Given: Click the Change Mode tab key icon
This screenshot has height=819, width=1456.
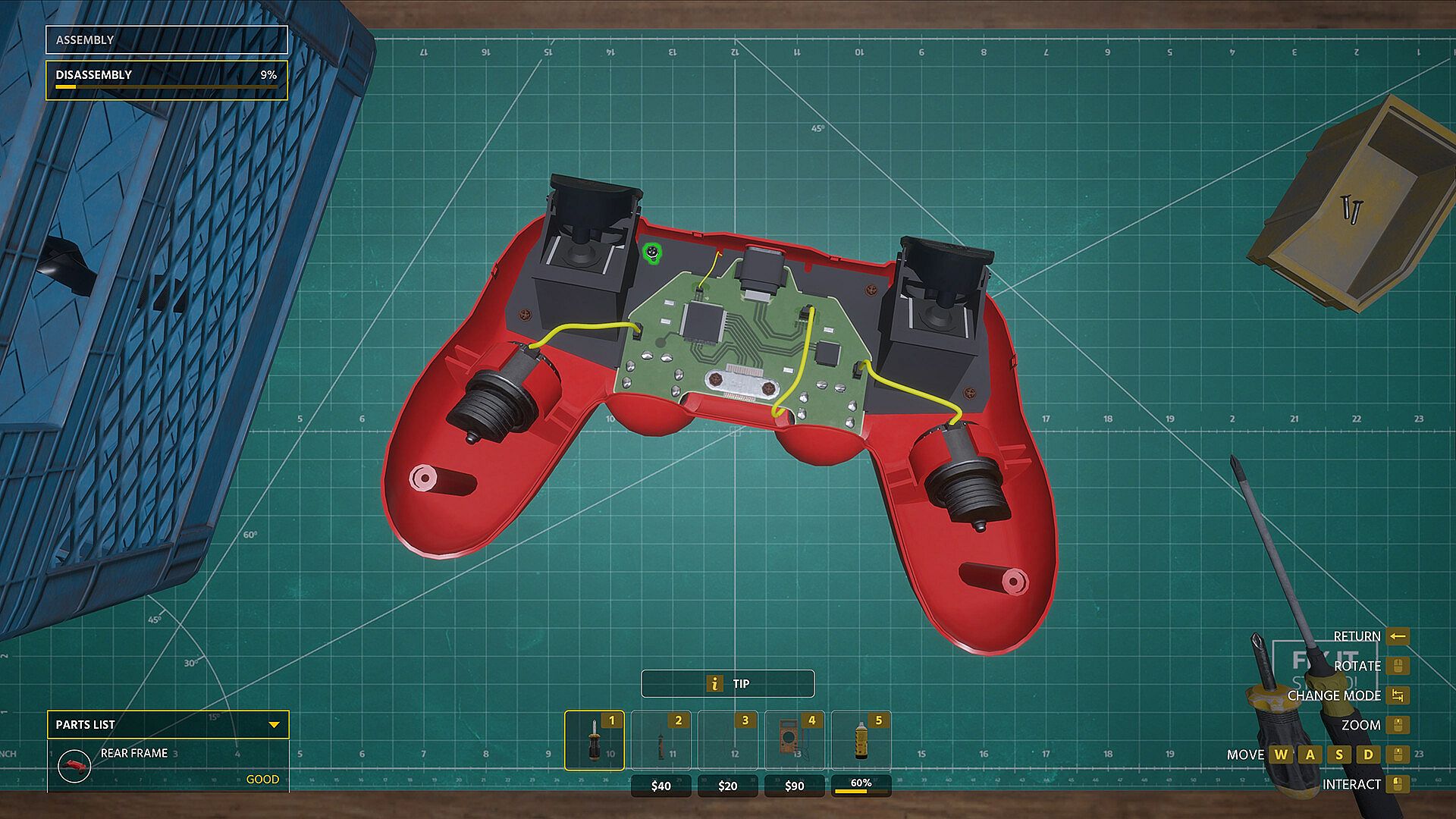Looking at the screenshot, I should pos(1398,695).
